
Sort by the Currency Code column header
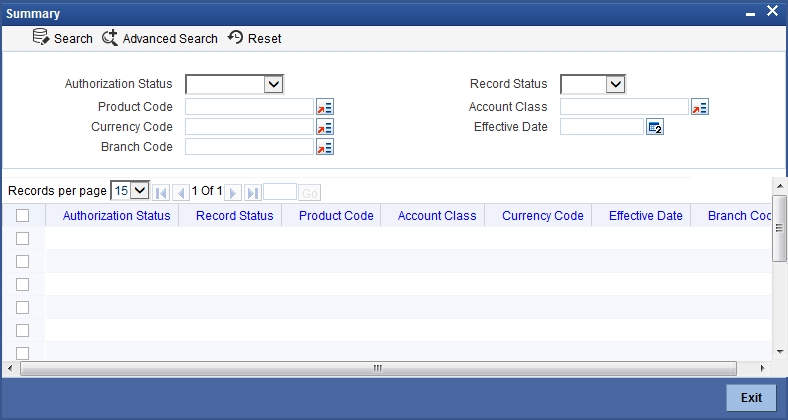[543, 216]
